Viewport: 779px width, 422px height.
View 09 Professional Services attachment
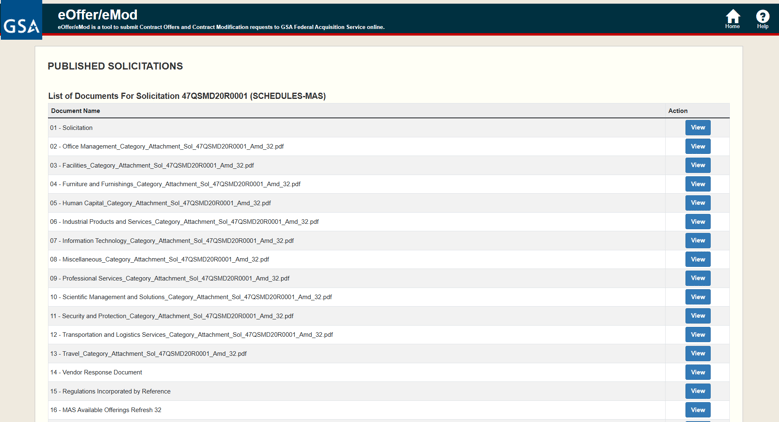pyautogui.click(x=698, y=278)
